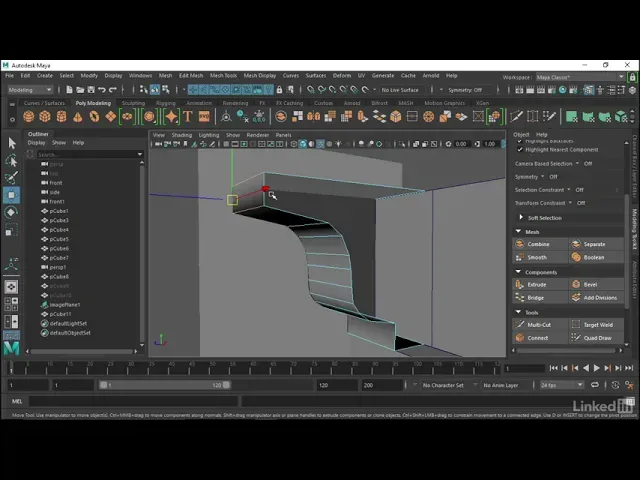Click the Bevel tool icon
This screenshot has width=640, height=480.
coord(576,284)
